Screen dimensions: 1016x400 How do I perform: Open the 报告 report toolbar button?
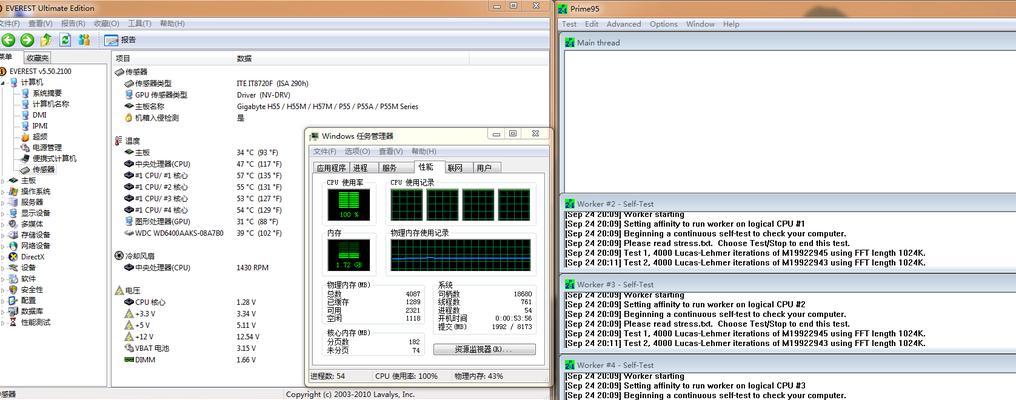pos(121,40)
